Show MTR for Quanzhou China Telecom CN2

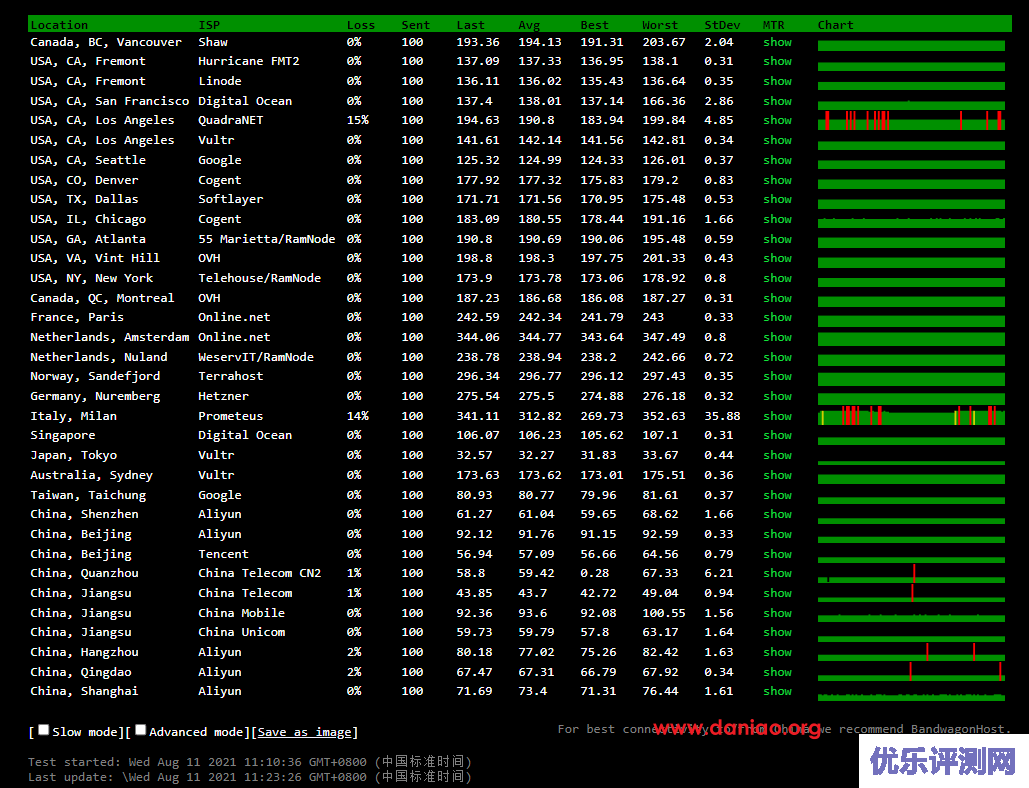click(778, 573)
